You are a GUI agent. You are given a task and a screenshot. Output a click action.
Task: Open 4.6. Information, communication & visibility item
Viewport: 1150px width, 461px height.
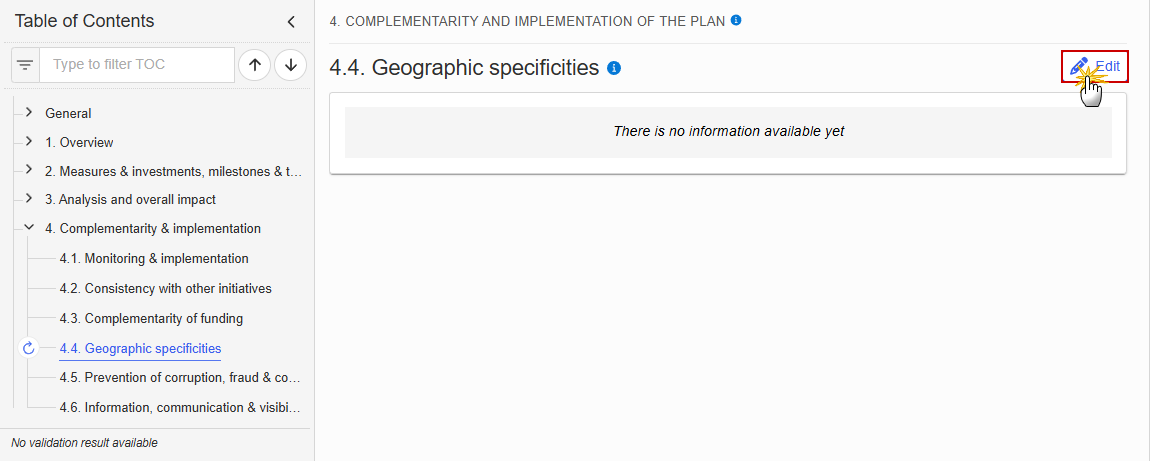180,407
